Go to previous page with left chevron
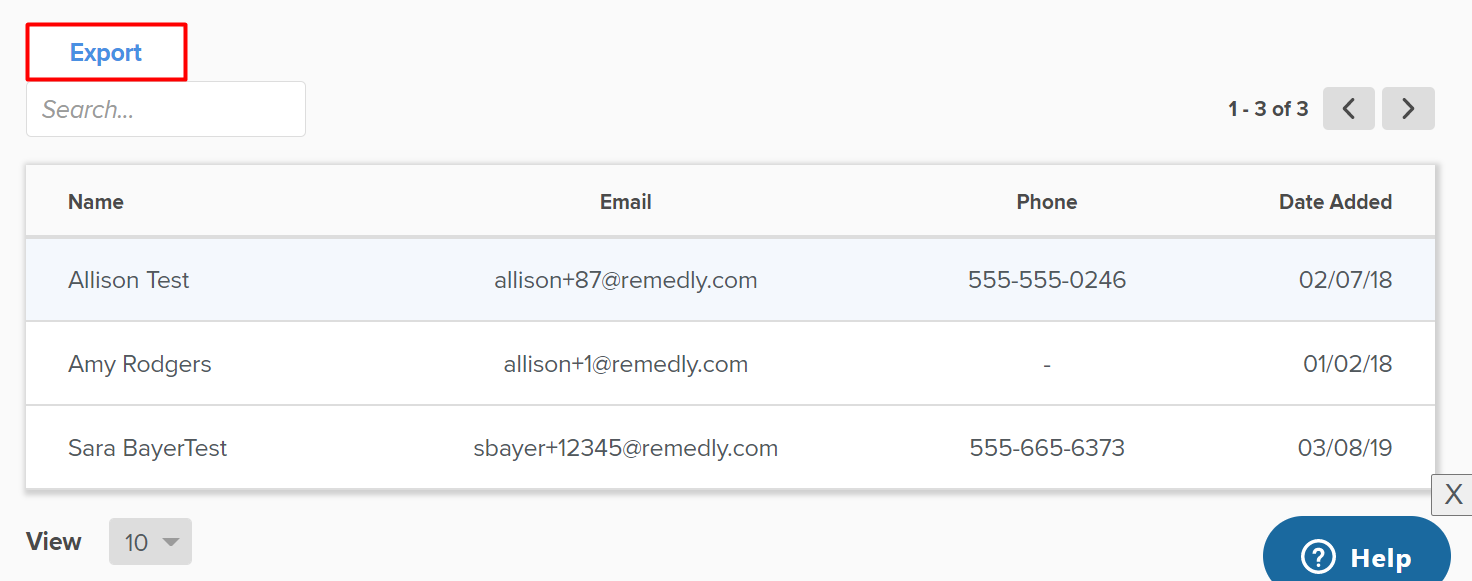Screen dimensions: 1472x581 [x=1349, y=109]
